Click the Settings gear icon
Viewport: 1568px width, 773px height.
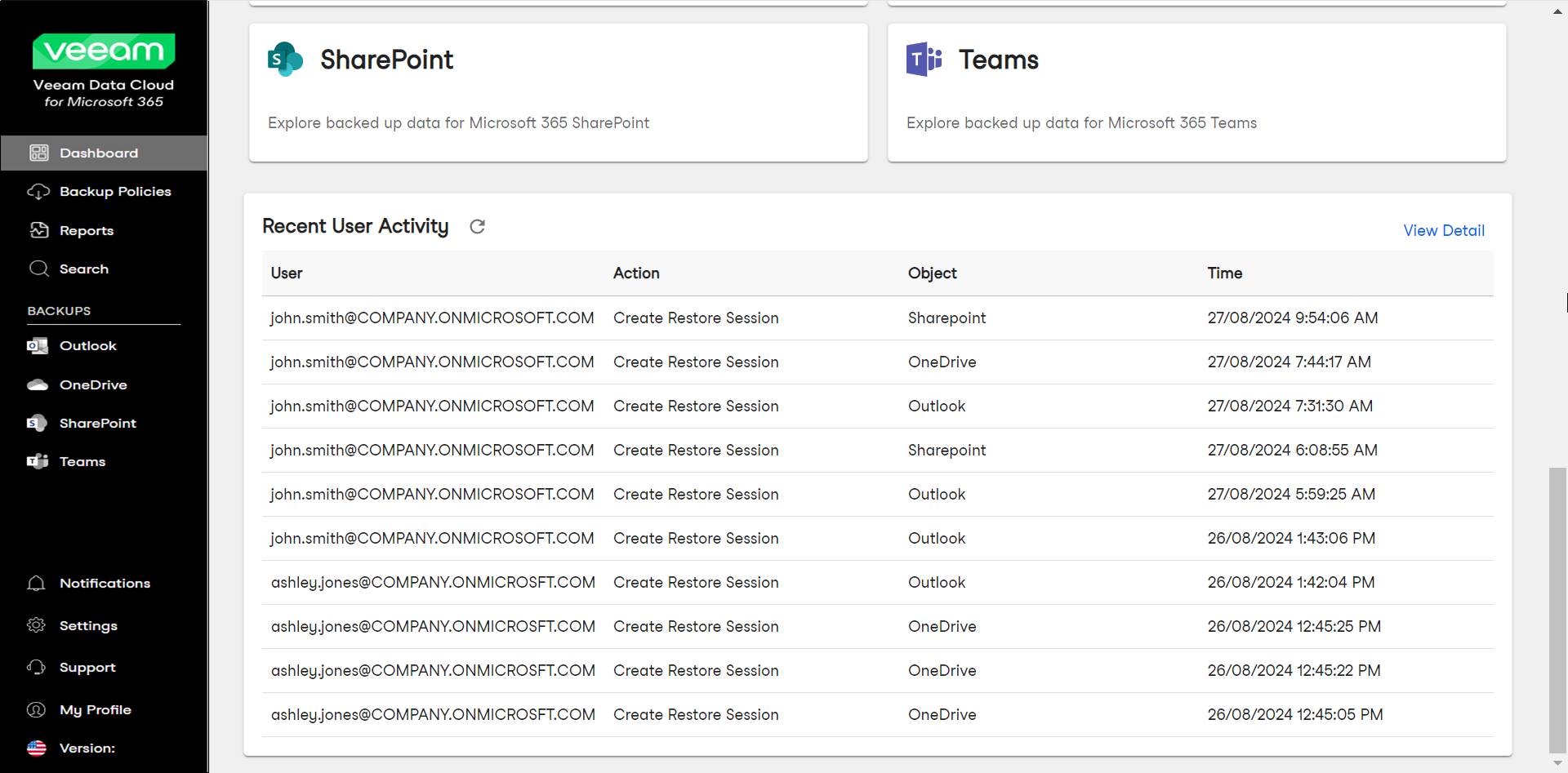(x=36, y=625)
